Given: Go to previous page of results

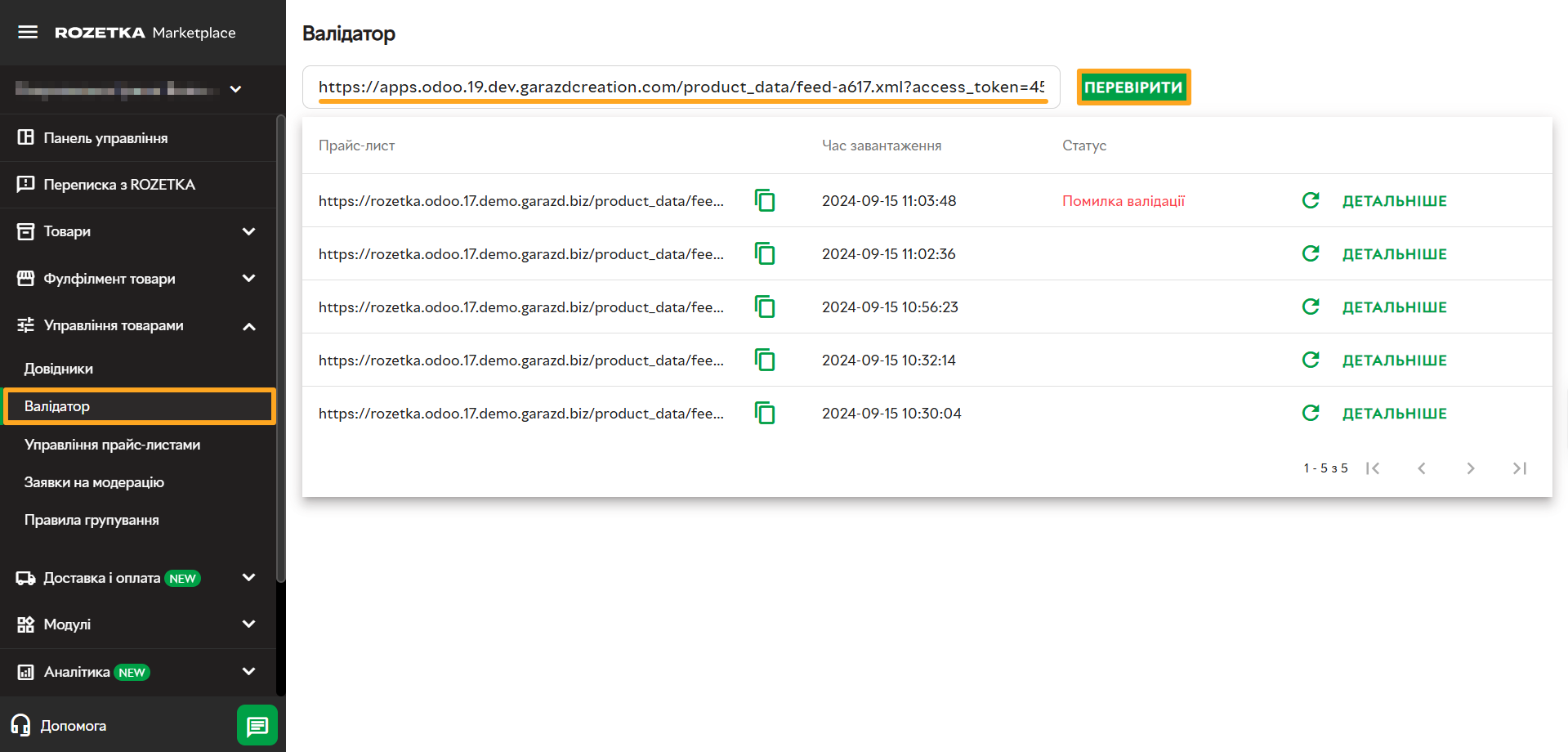Looking at the screenshot, I should [1422, 468].
